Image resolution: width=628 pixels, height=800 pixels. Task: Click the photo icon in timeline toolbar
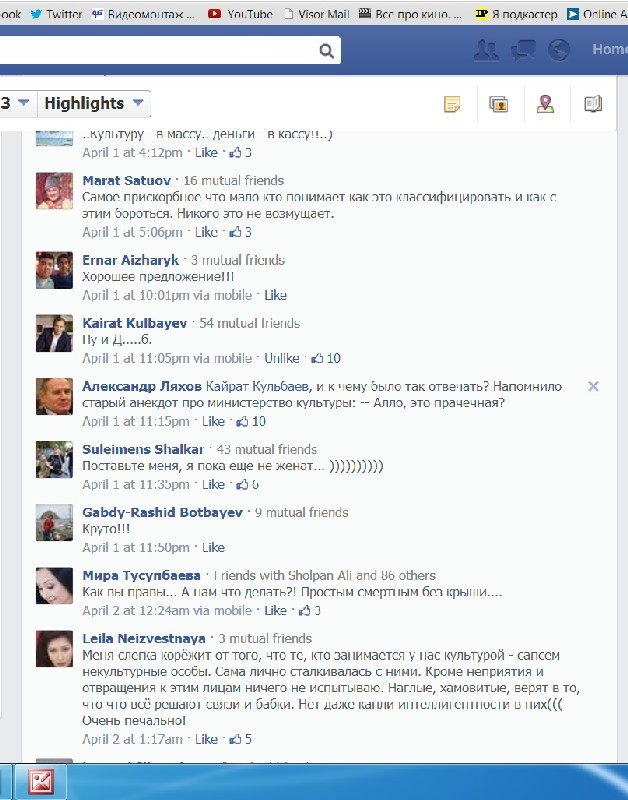(x=498, y=104)
